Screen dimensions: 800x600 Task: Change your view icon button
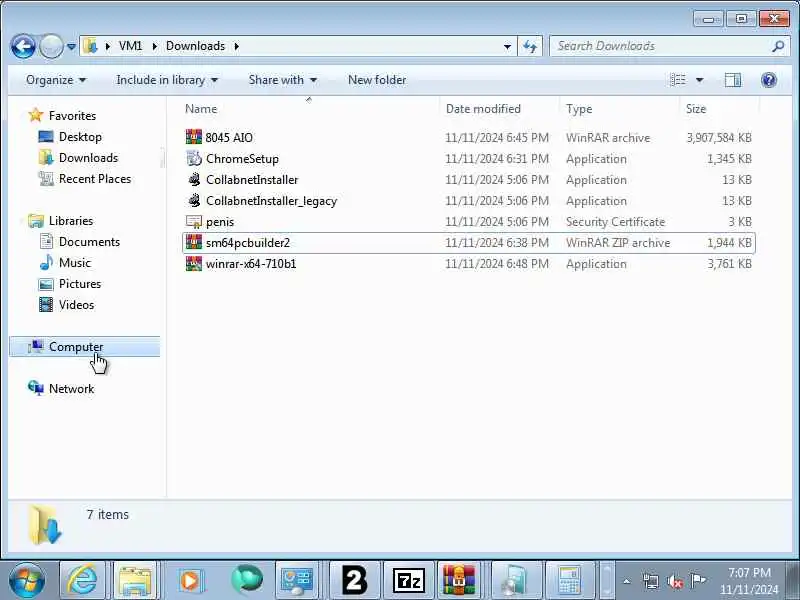pyautogui.click(x=678, y=80)
